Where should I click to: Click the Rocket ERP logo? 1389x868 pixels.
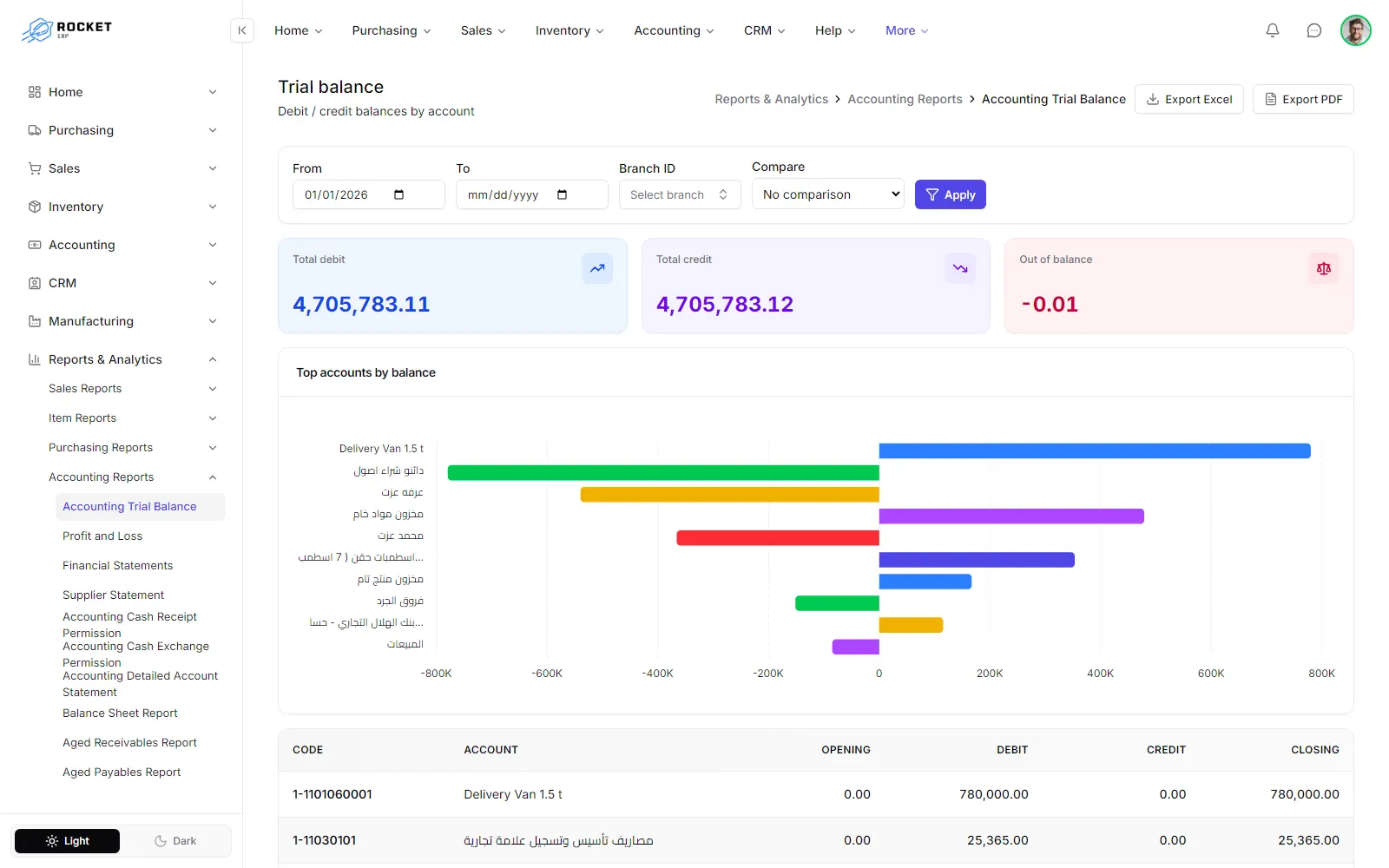[x=67, y=30]
